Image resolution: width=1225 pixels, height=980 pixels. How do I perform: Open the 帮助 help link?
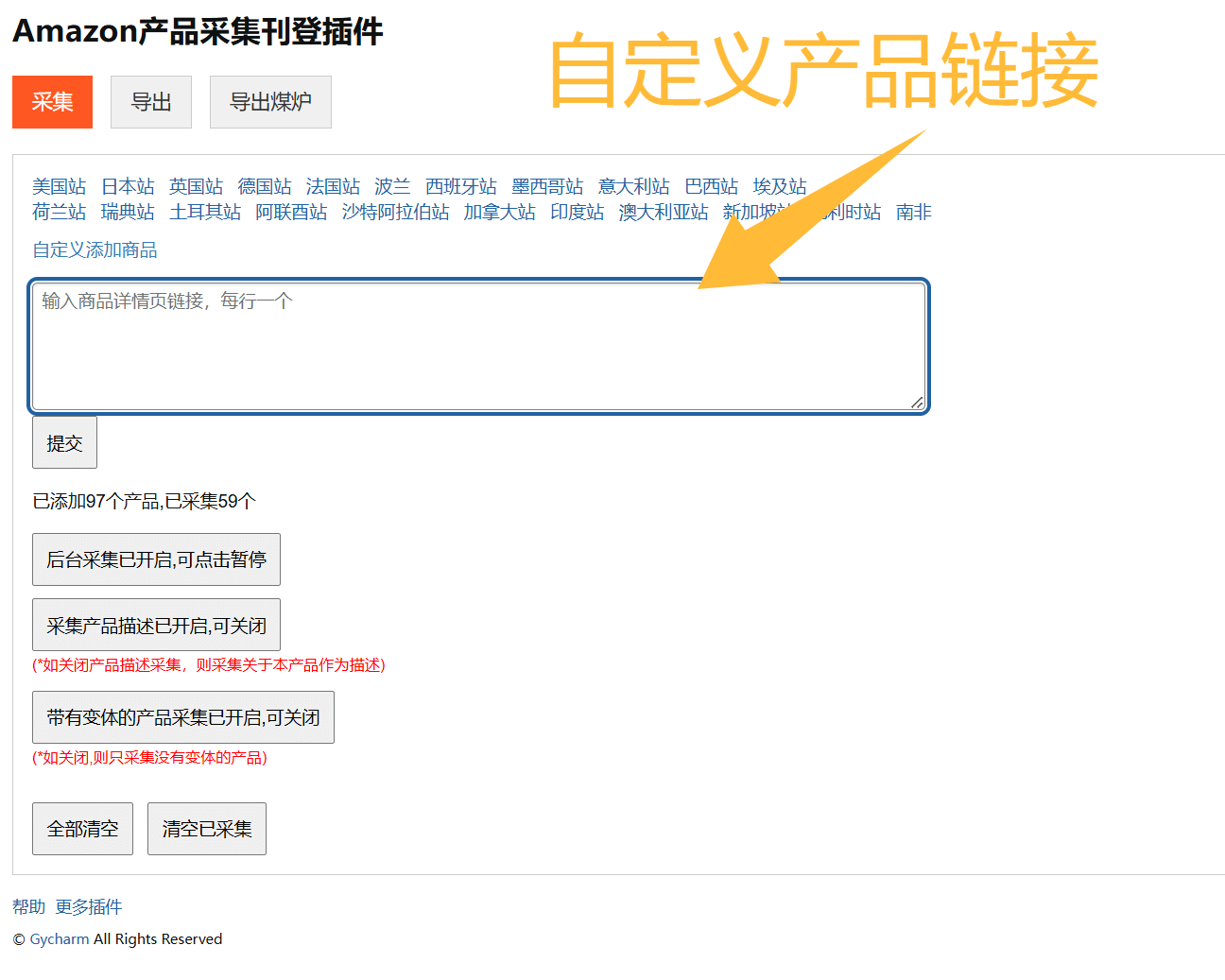pyautogui.click(x=28, y=906)
